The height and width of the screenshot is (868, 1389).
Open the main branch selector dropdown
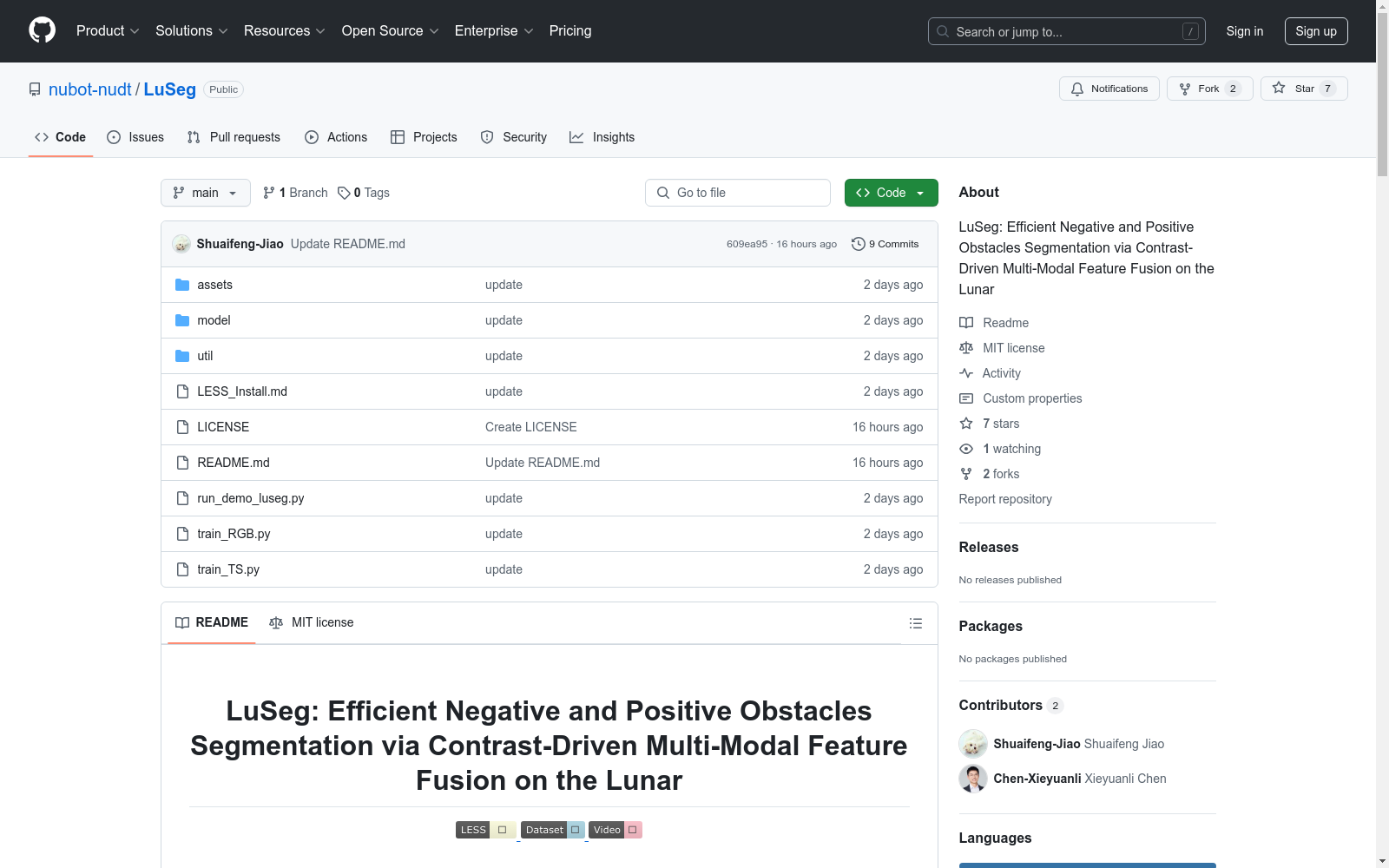206,193
